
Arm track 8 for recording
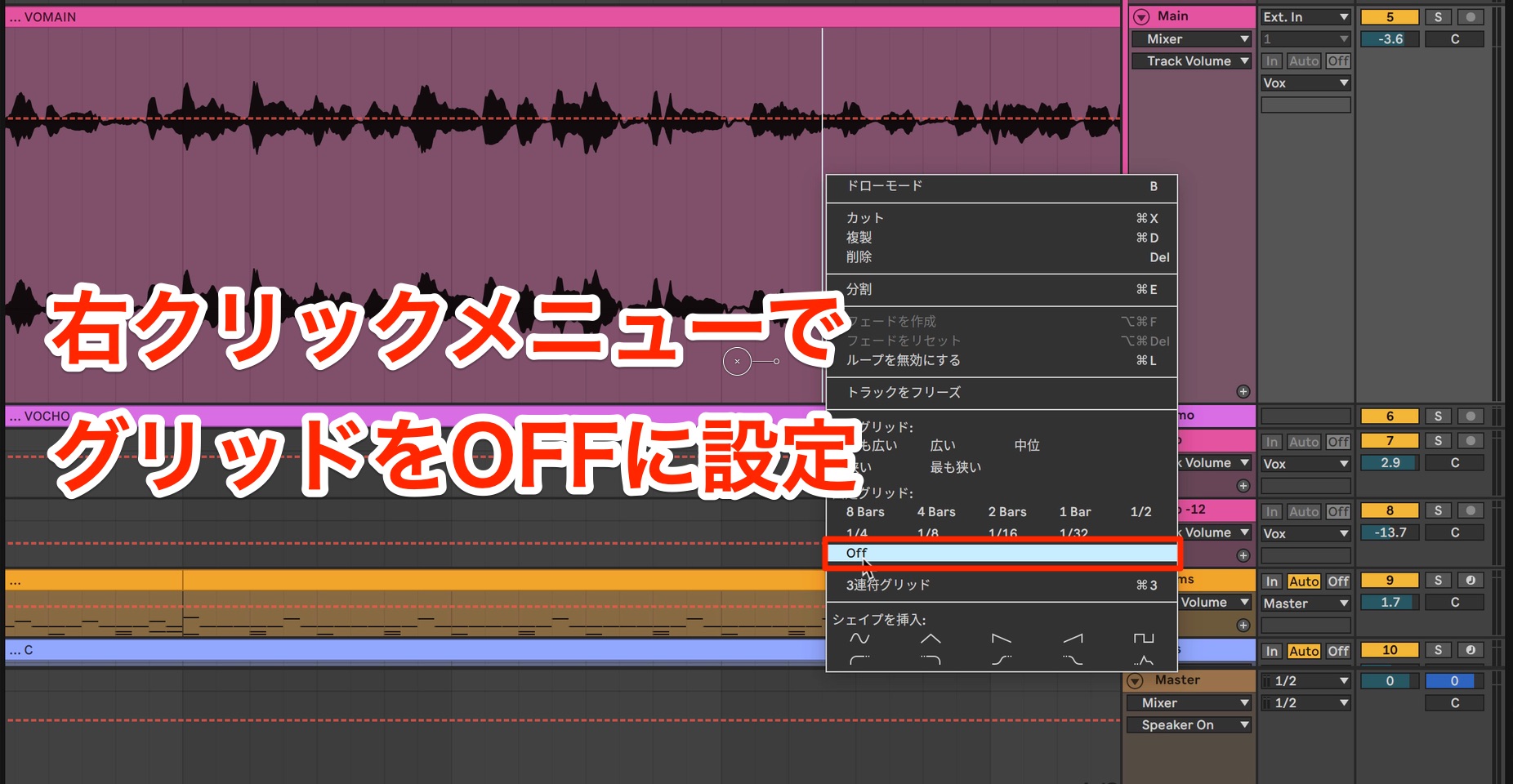(1471, 510)
